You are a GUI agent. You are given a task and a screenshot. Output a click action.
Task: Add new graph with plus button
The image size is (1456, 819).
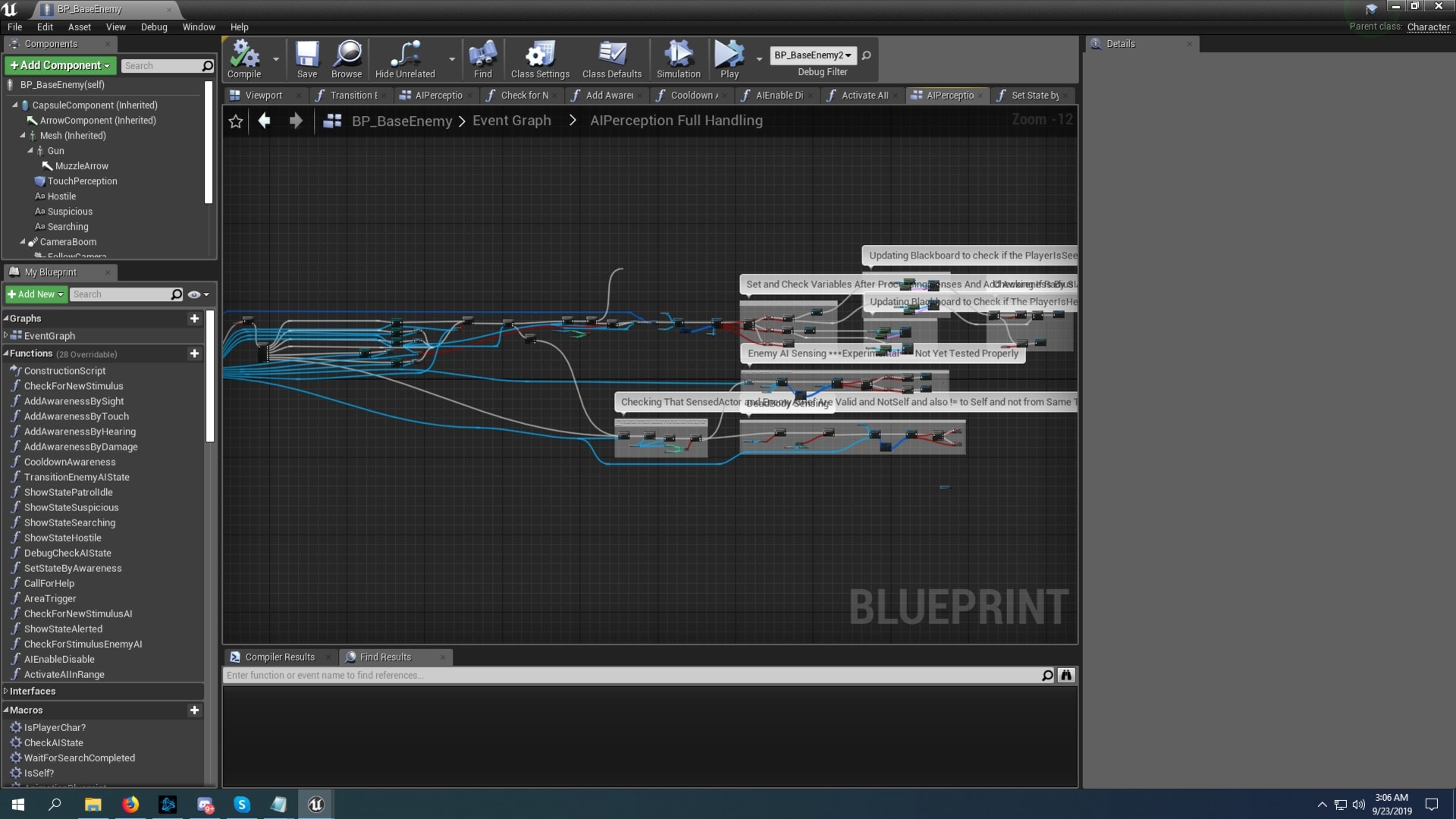click(x=194, y=318)
